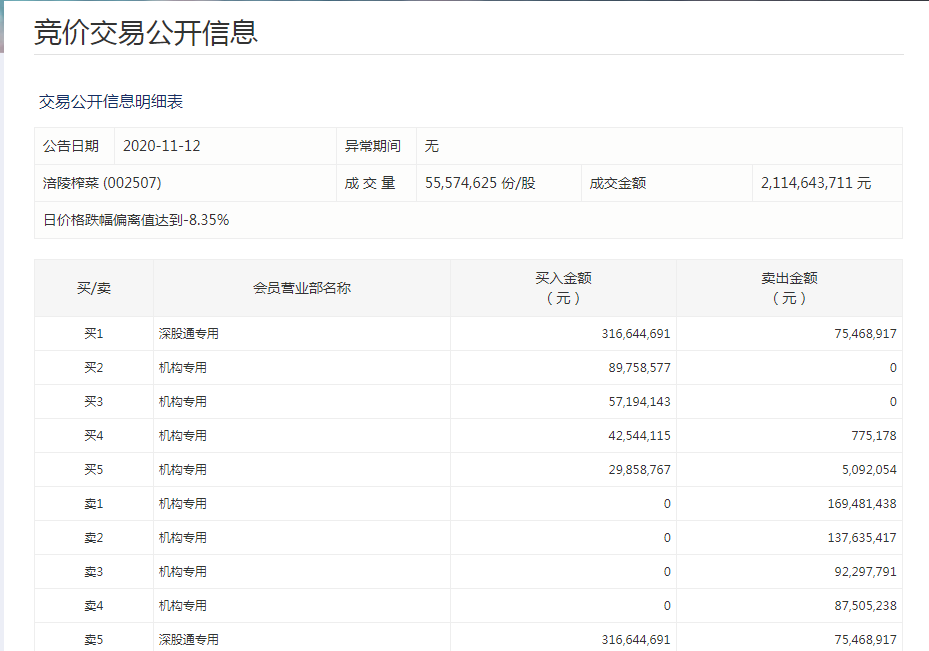
Task: Click the 卖出金额 (元) column header
Action: click(789, 288)
